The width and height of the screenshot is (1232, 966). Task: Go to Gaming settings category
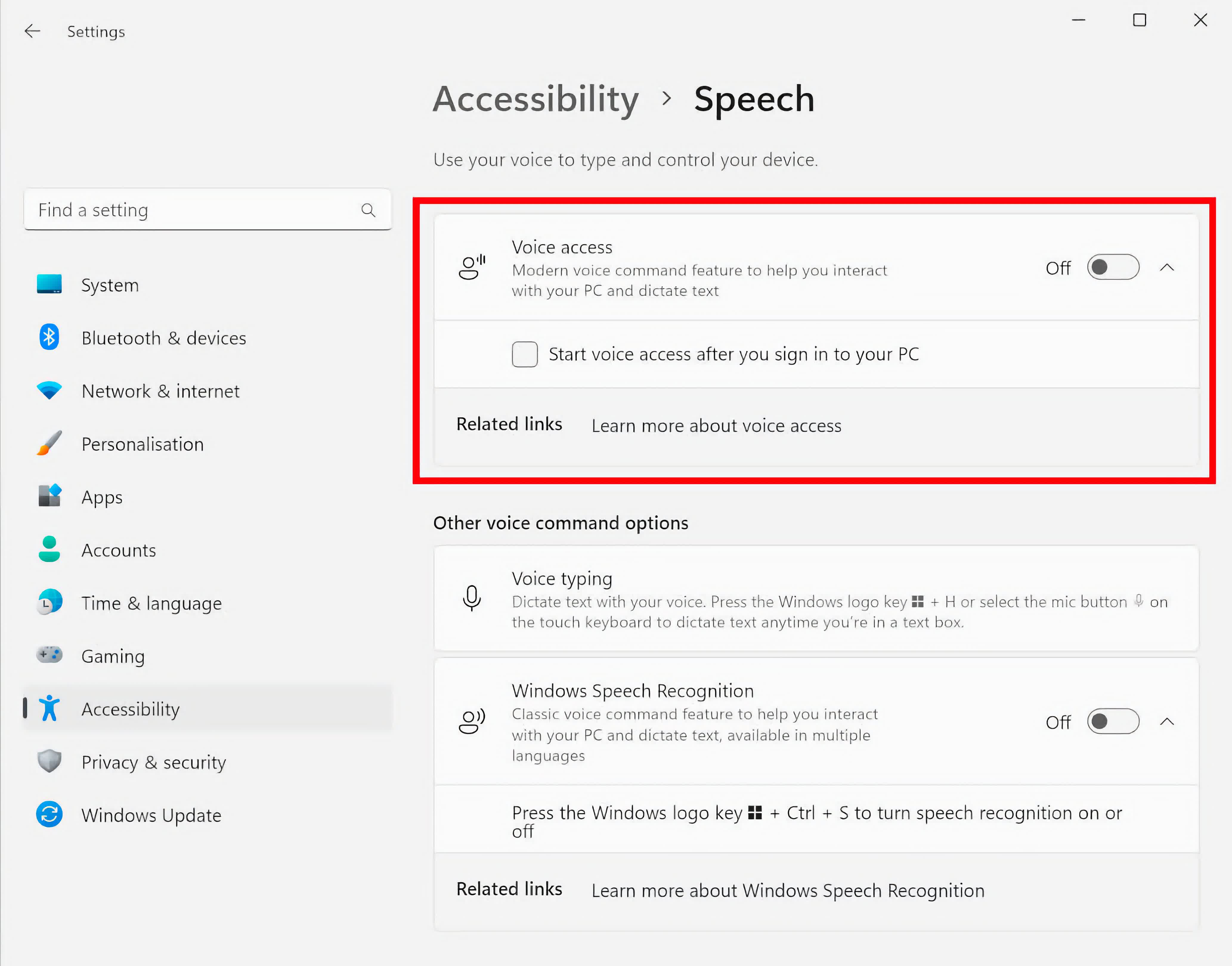[113, 656]
